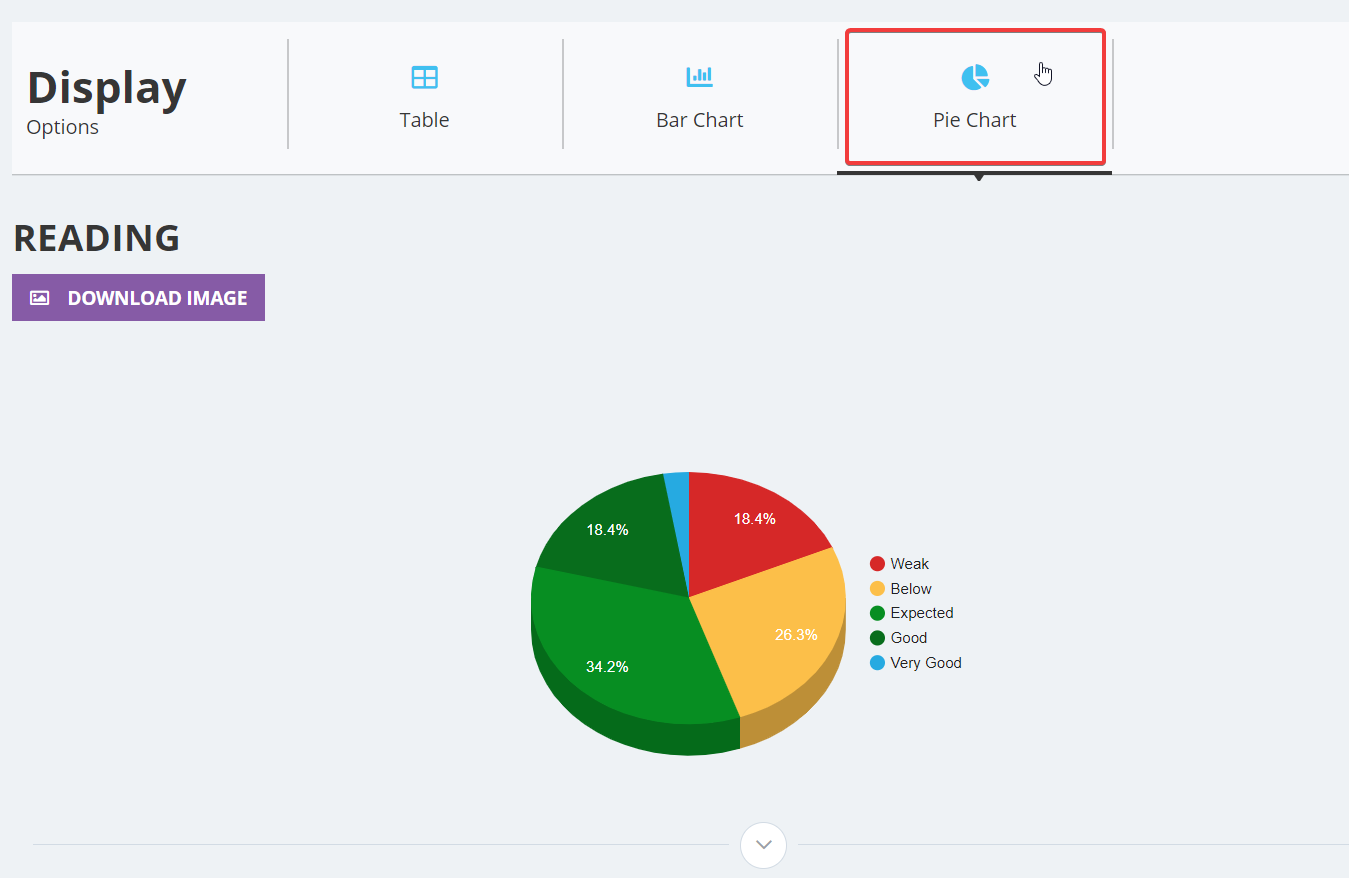The image size is (1349, 878).
Task: Toggle the Weak legend label
Action: (910, 564)
